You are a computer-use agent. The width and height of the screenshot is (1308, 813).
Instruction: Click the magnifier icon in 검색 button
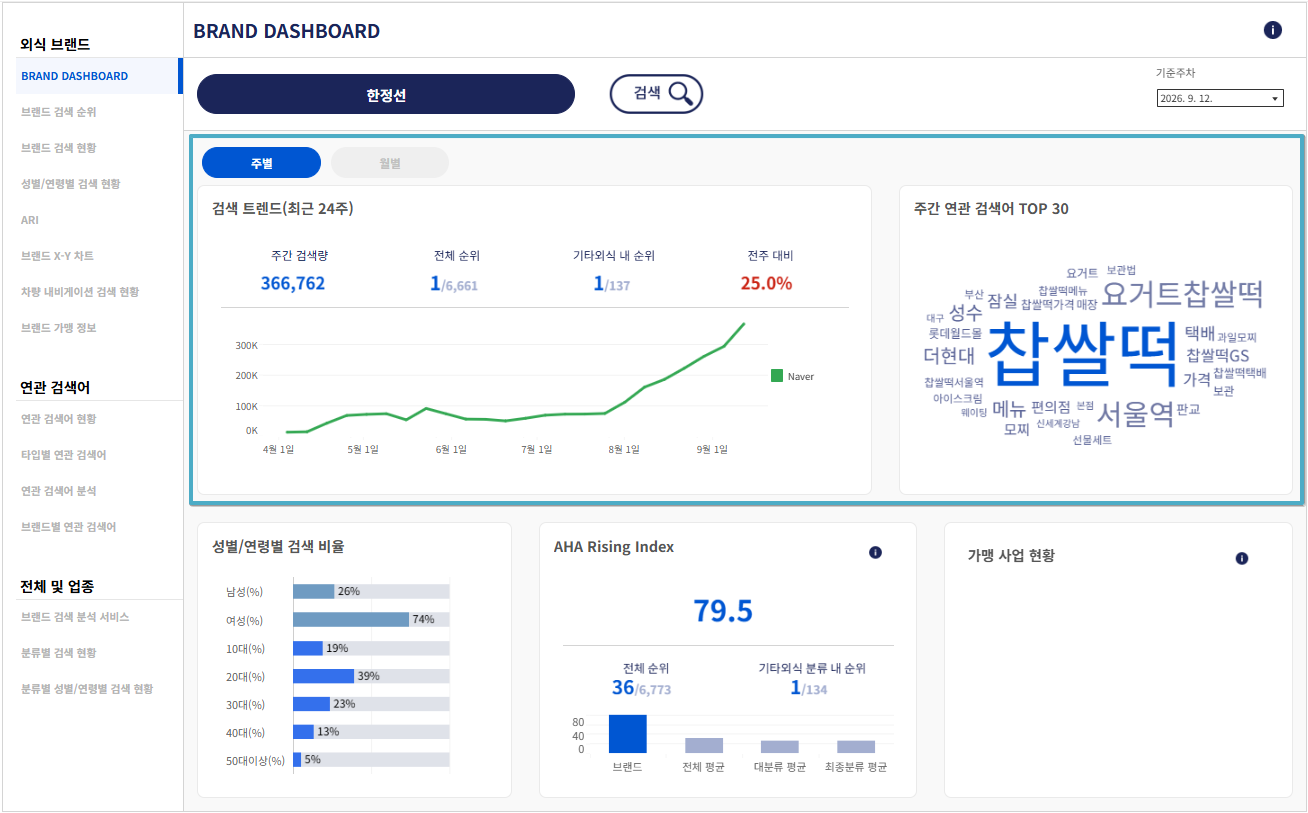click(x=681, y=94)
